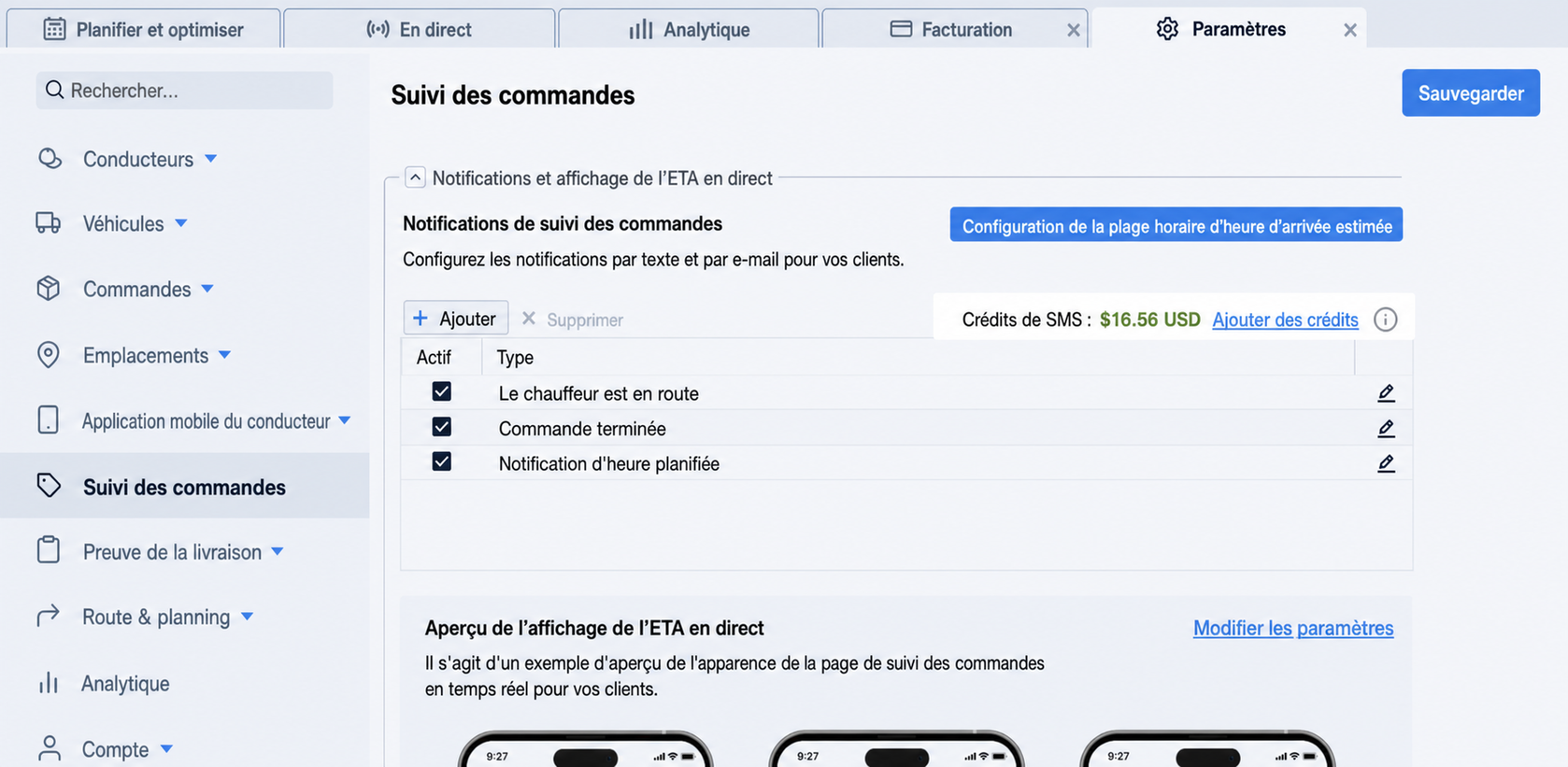Close the Paramètres tab
Image resolution: width=1568 pixels, height=767 pixels.
1350,30
